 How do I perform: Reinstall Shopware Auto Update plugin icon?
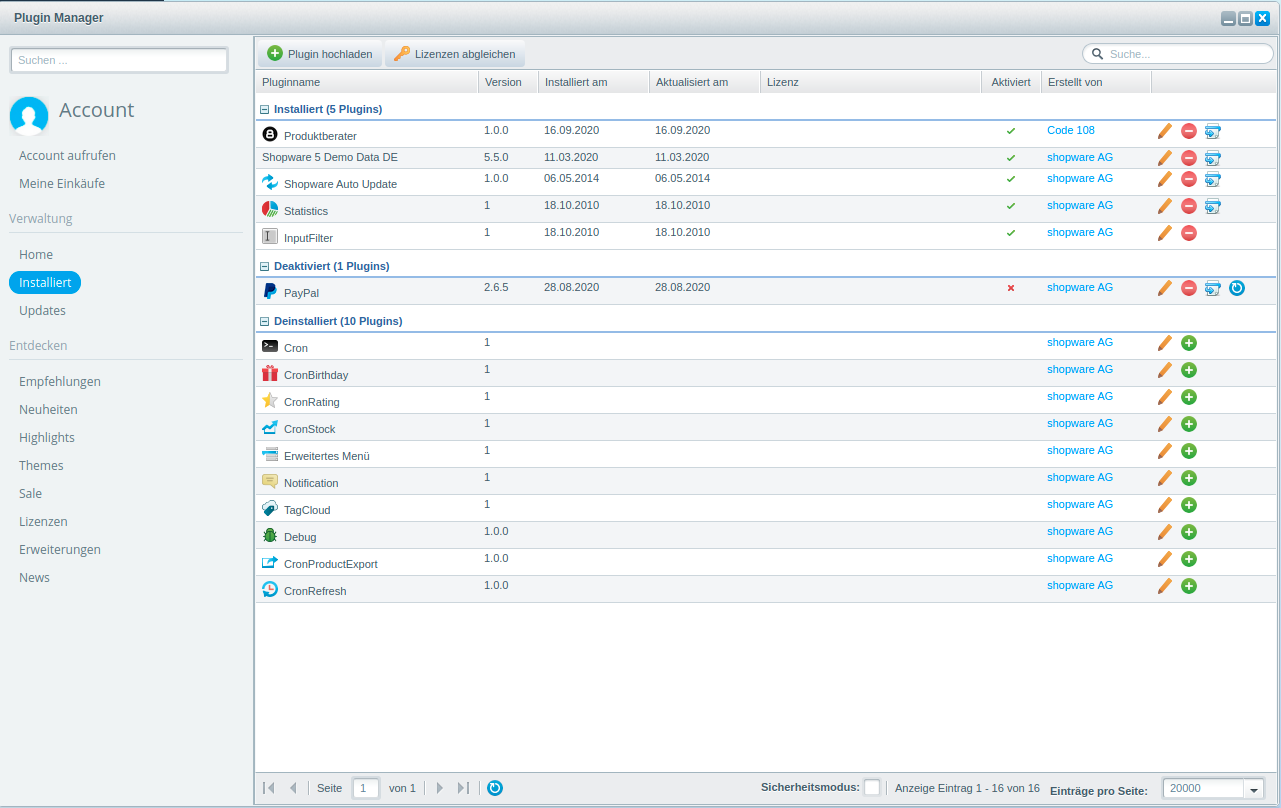(1213, 179)
